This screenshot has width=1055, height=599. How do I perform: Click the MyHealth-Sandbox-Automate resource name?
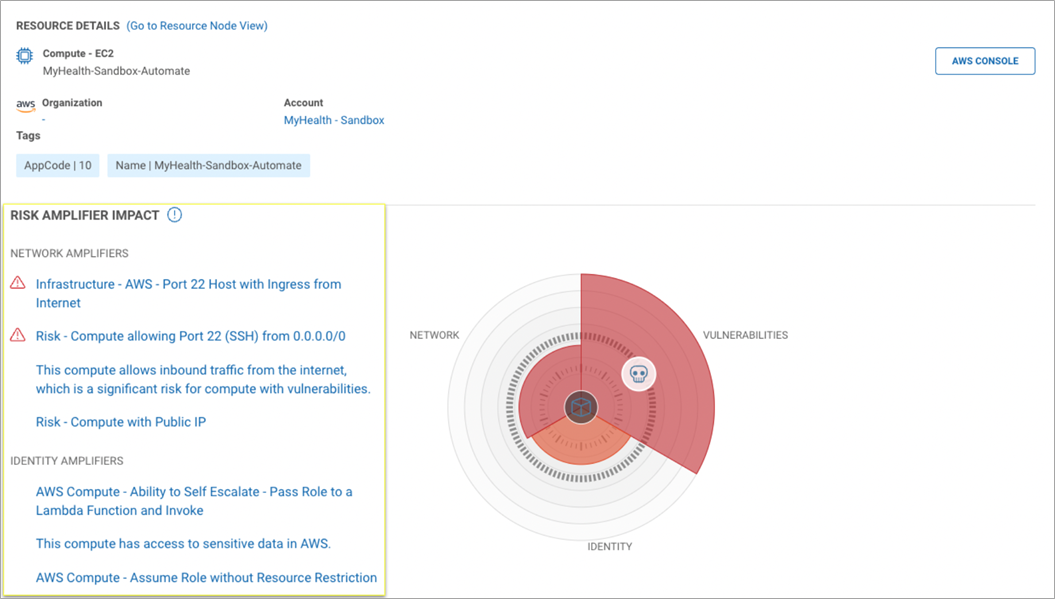(116, 71)
